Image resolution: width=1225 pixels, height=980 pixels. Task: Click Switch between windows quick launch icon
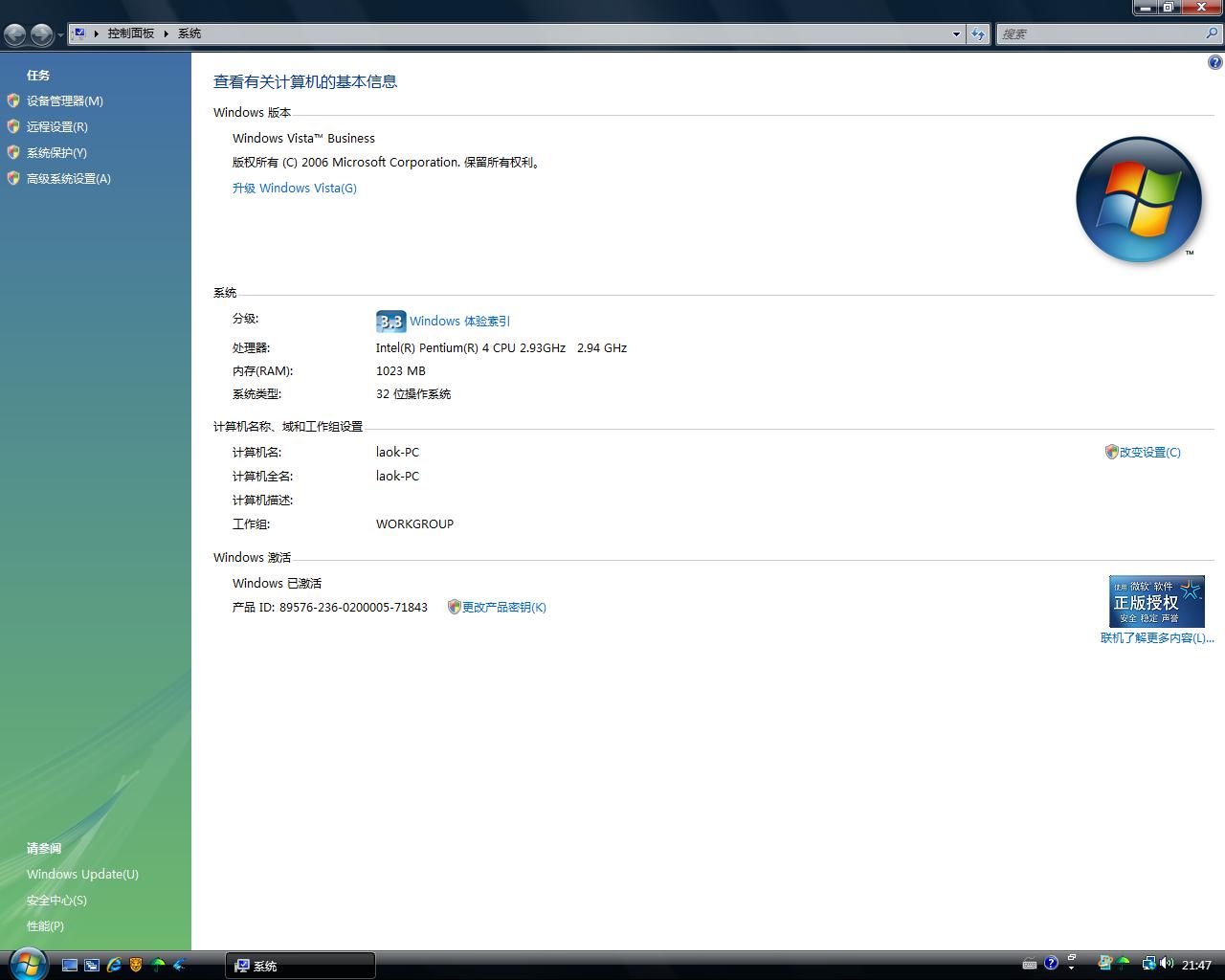tap(92, 965)
